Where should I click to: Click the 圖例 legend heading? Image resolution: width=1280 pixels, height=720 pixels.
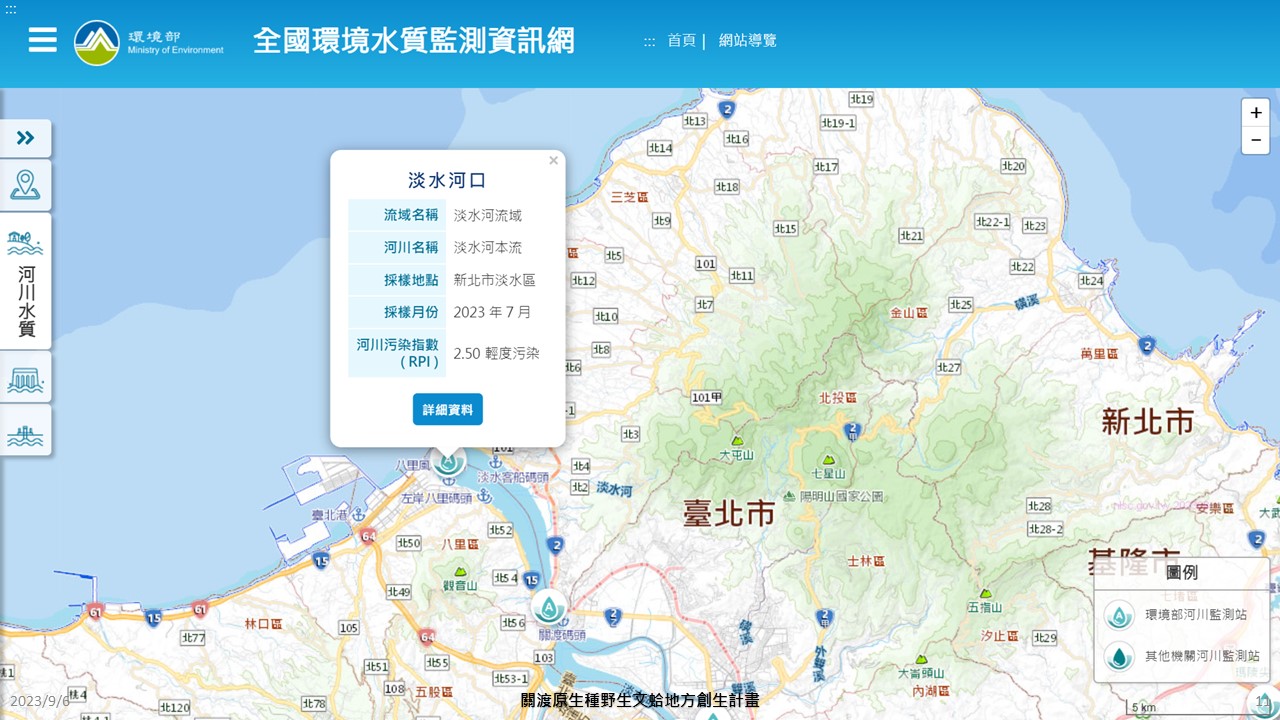[x=1182, y=573]
